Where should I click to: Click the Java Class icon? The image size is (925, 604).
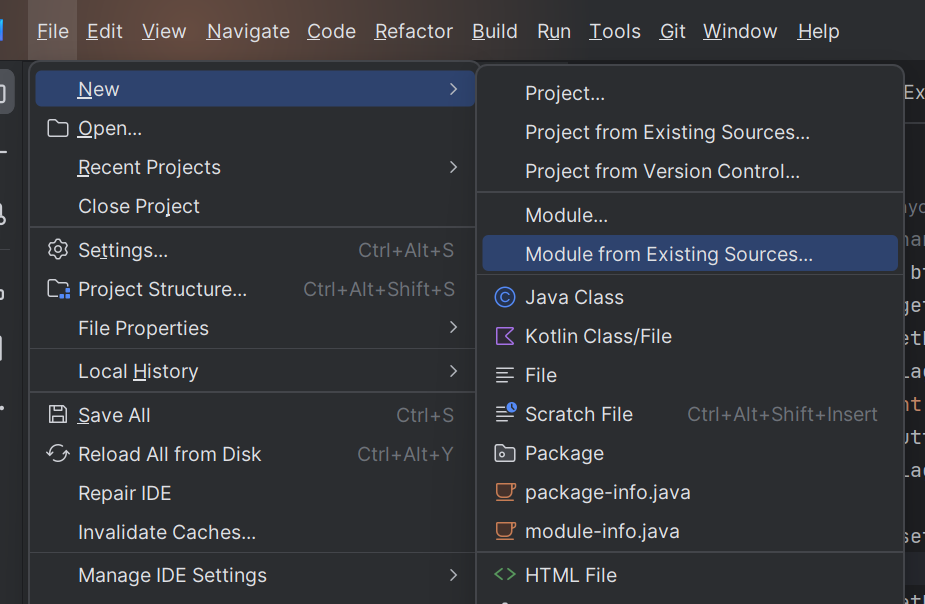[505, 297]
